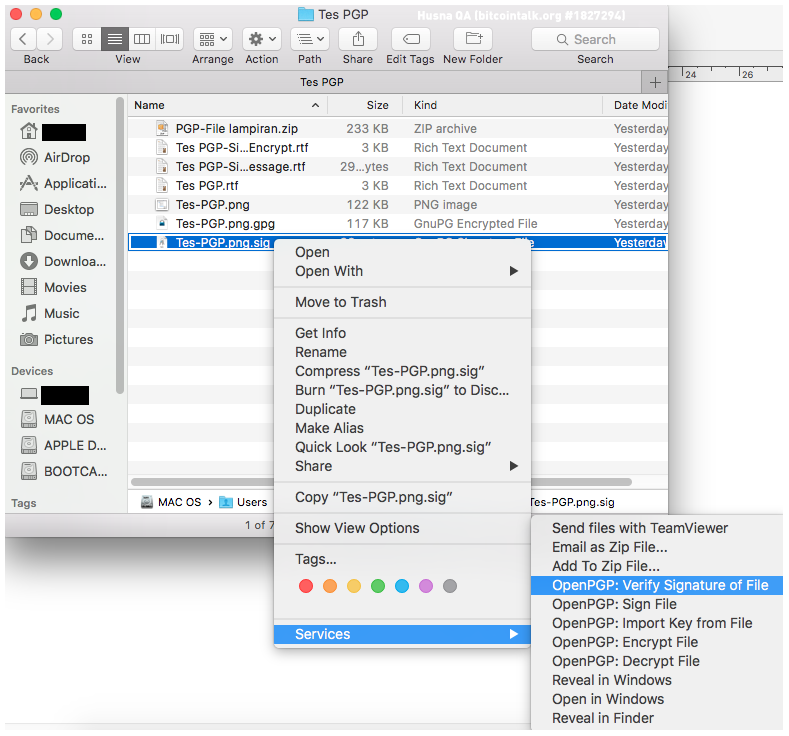Choose OpenPGP: Decrypt File
The width and height of the screenshot is (789, 736).
tap(657, 662)
